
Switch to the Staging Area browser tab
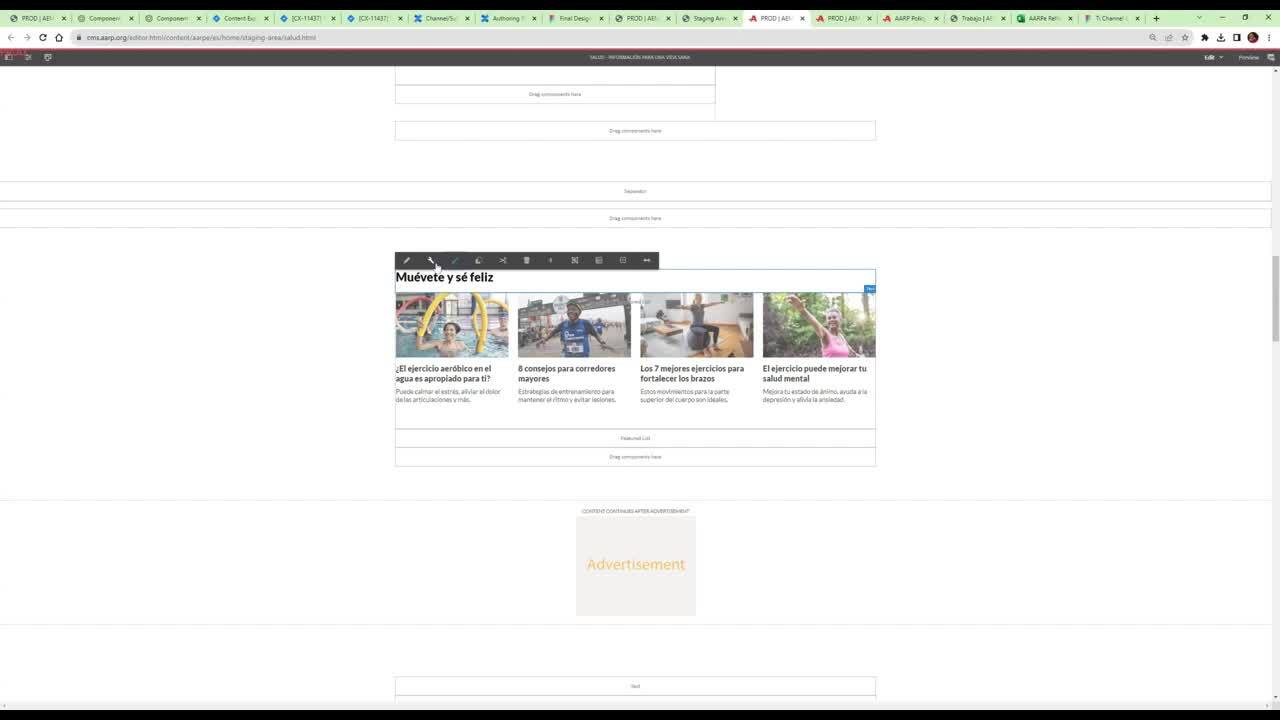(x=709, y=18)
